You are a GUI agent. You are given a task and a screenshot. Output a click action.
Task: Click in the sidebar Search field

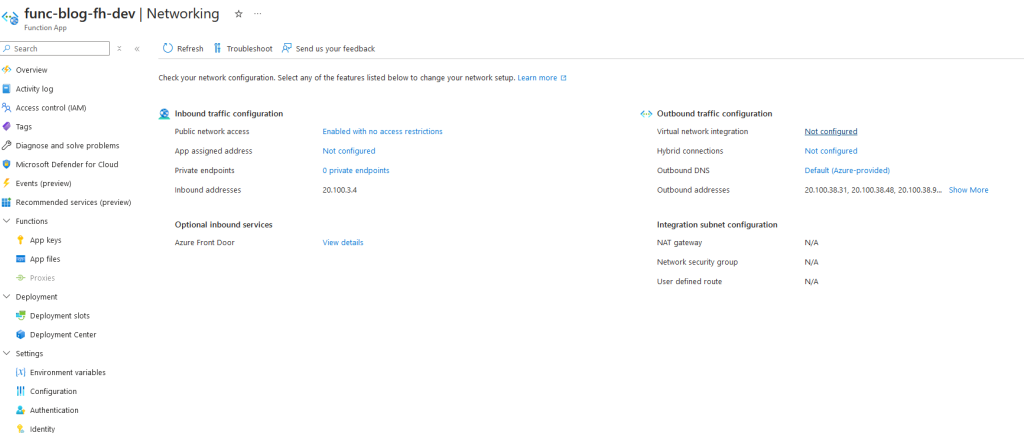pos(56,49)
